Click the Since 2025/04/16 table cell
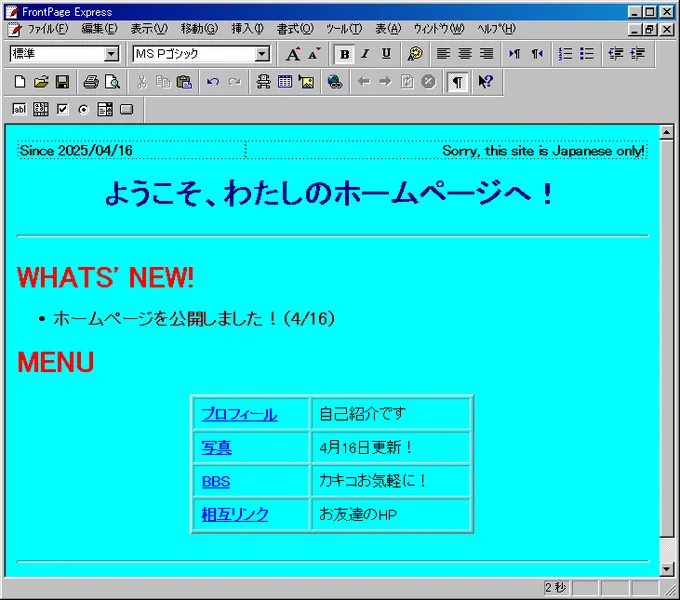 coord(131,150)
